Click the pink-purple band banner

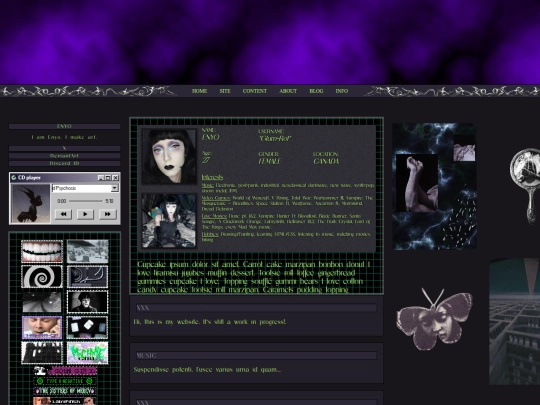(65, 371)
